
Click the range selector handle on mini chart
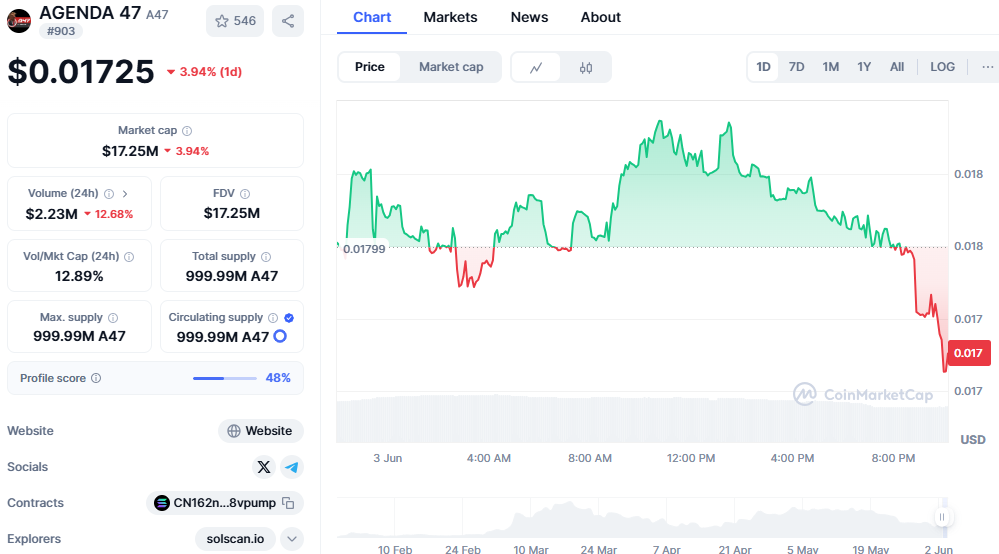click(942, 517)
